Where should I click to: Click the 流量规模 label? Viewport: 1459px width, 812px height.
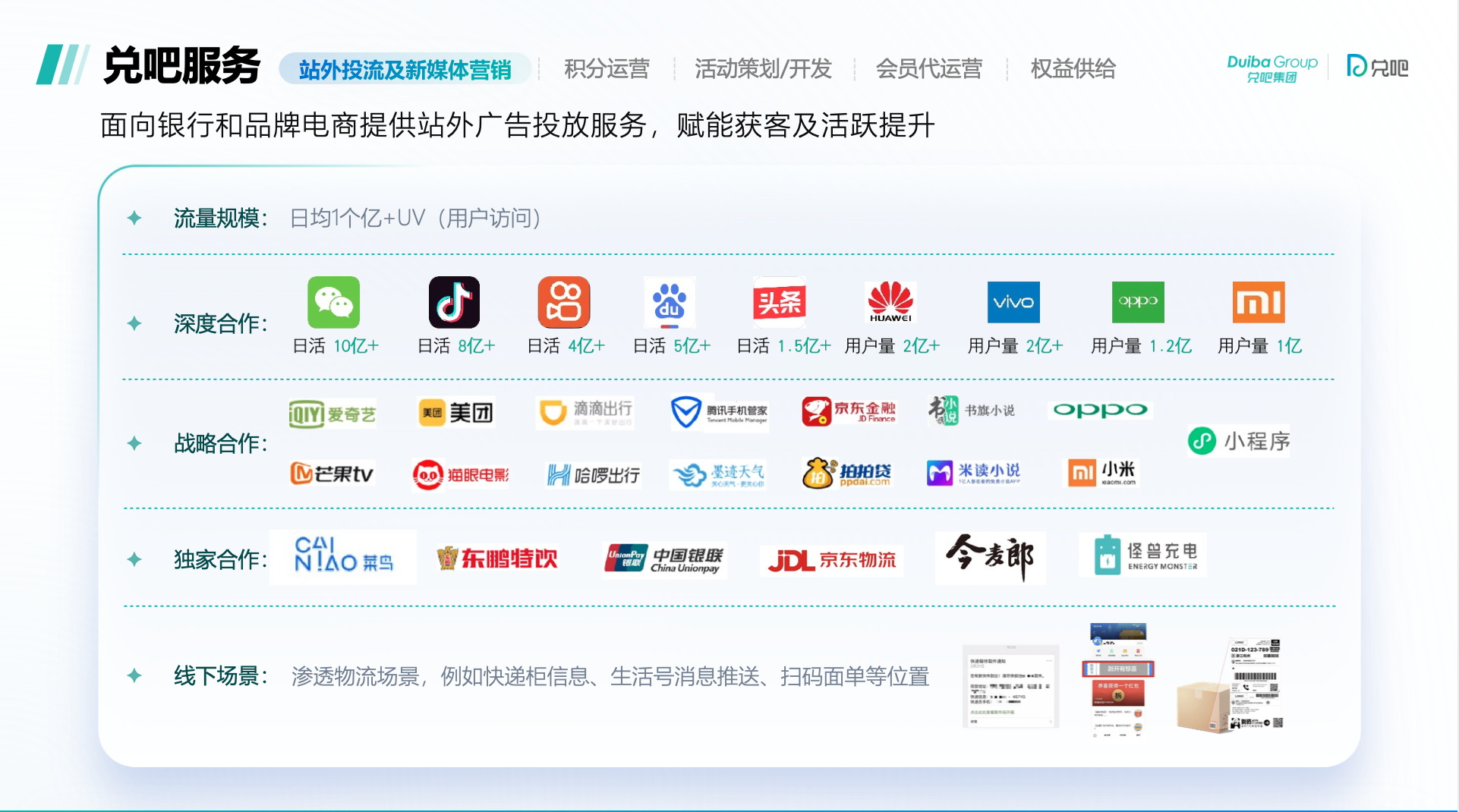point(220,219)
